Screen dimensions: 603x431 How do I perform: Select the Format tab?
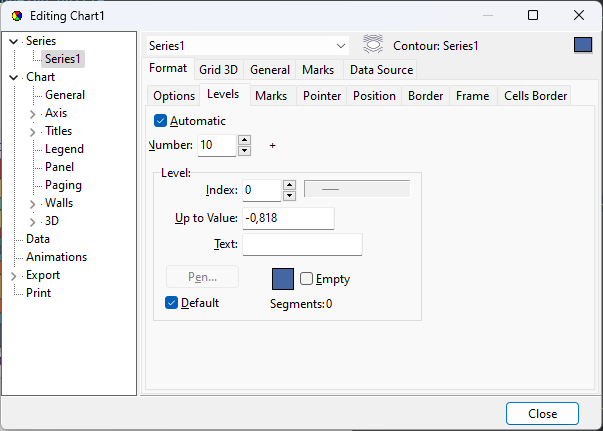(168, 68)
